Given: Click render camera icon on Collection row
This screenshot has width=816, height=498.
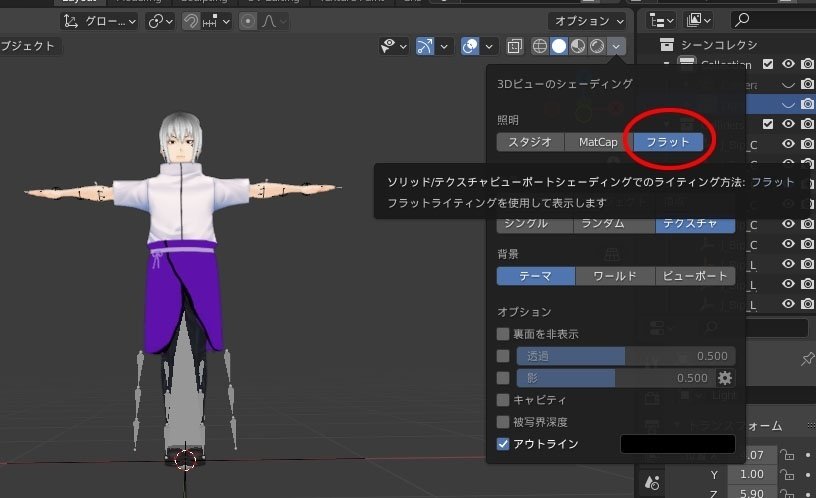Looking at the screenshot, I should (x=807, y=64).
